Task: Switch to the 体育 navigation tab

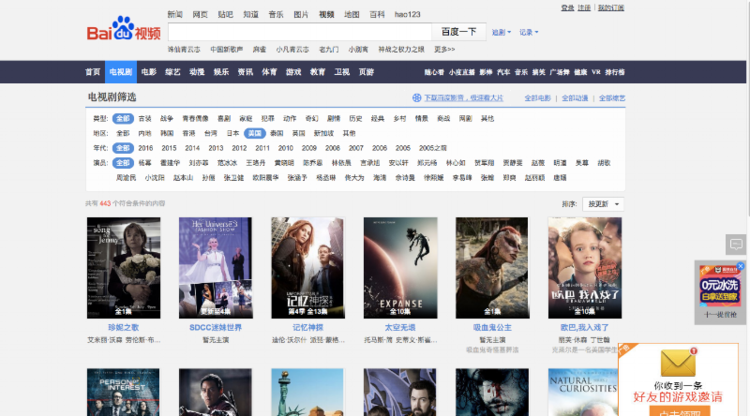Action: pos(269,72)
